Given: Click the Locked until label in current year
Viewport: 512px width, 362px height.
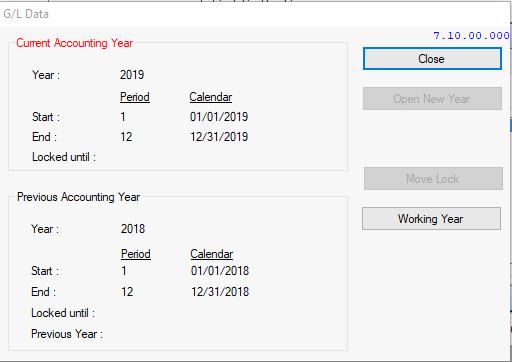Looking at the screenshot, I should (64, 157).
